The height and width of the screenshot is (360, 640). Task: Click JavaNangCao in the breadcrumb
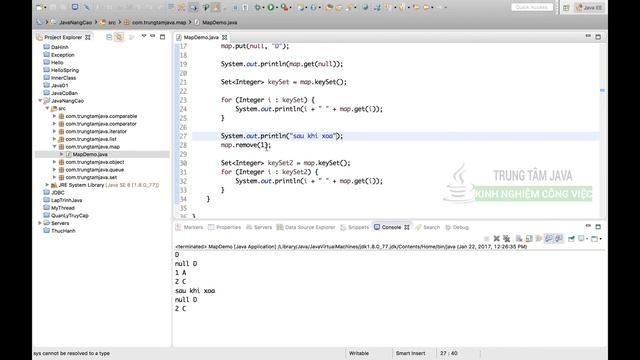click(x=76, y=22)
